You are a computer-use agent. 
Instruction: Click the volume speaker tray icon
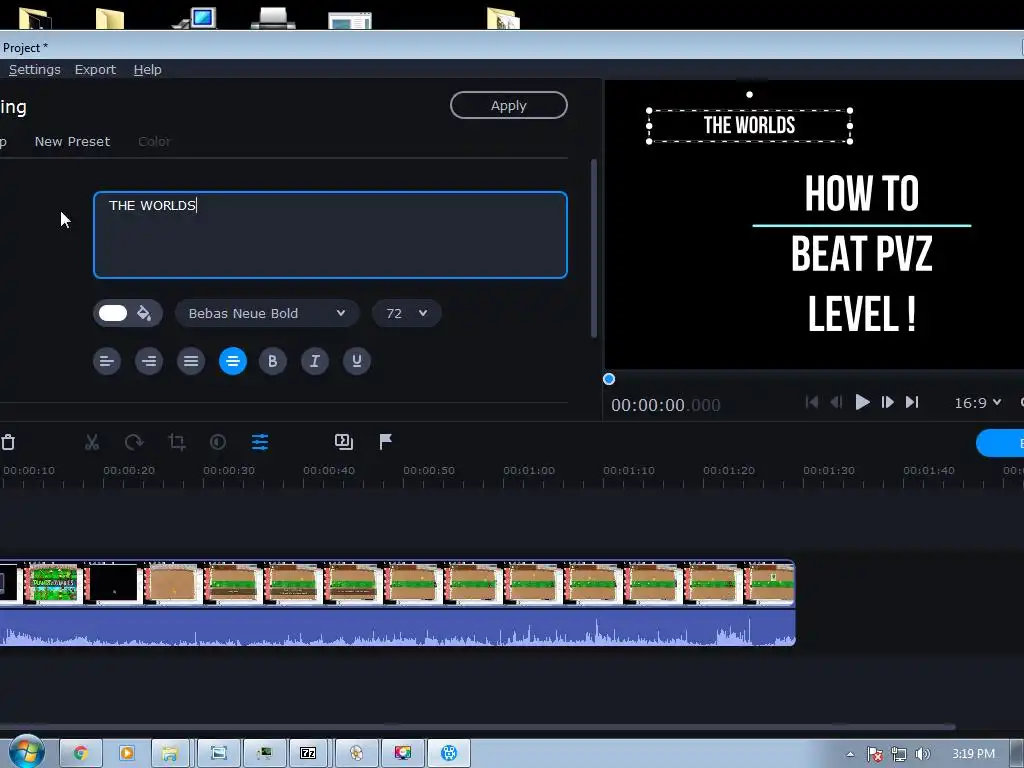(x=923, y=754)
